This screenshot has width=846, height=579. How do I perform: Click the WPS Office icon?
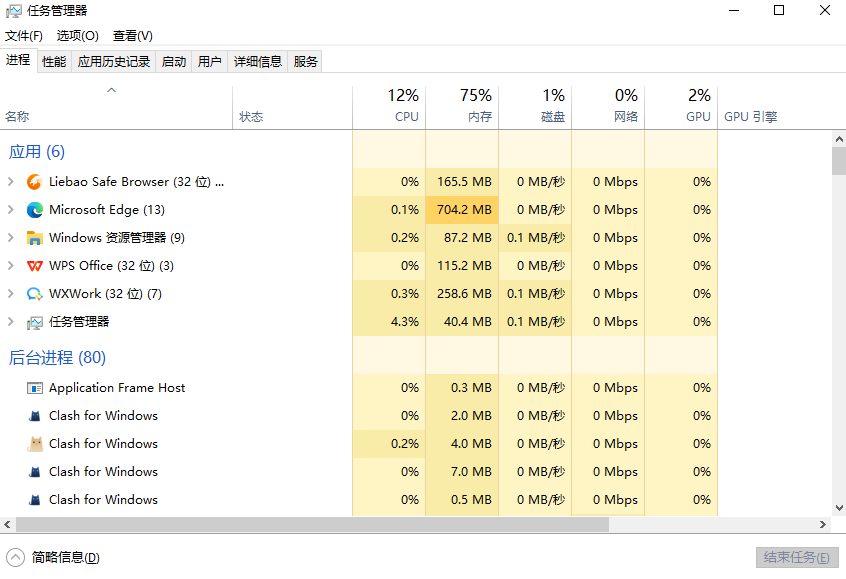(x=35, y=266)
